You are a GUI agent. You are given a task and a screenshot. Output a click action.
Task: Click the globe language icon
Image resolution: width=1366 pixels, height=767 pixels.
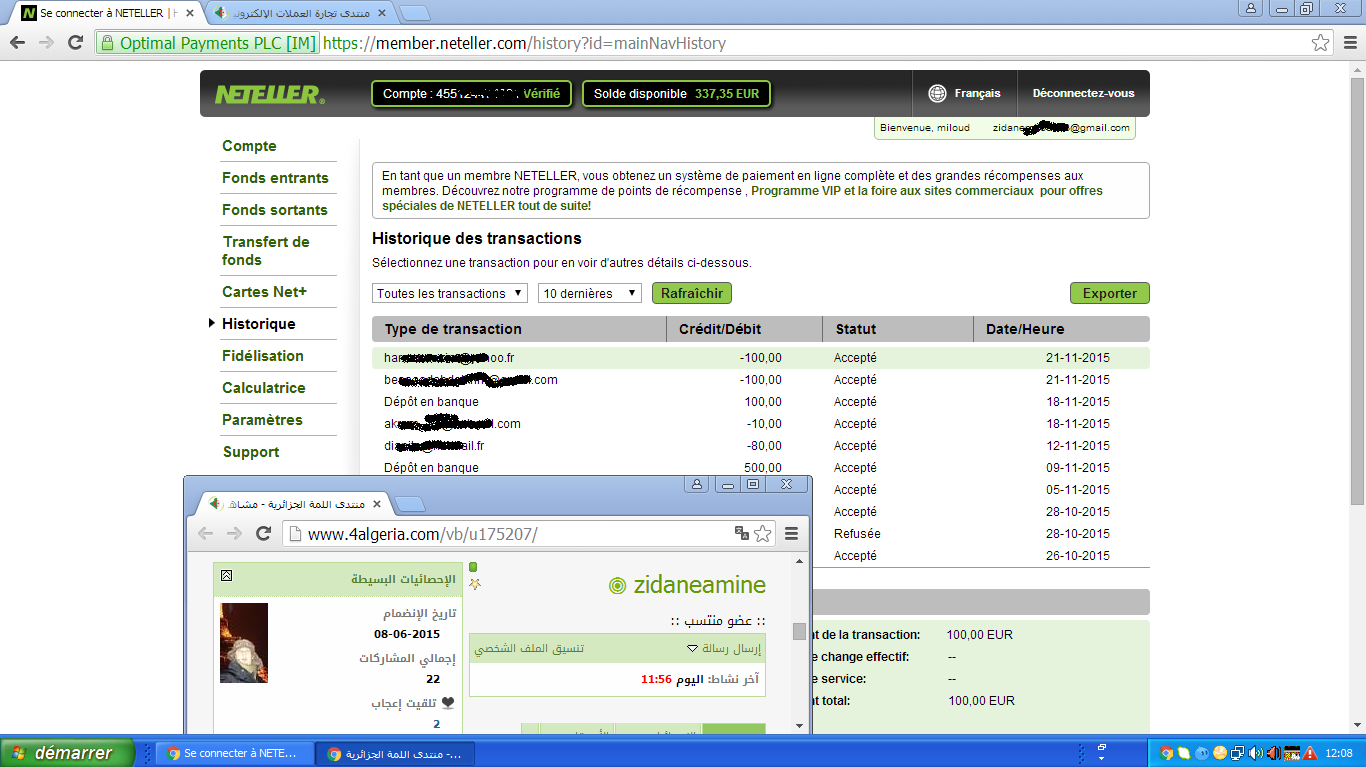coord(937,93)
